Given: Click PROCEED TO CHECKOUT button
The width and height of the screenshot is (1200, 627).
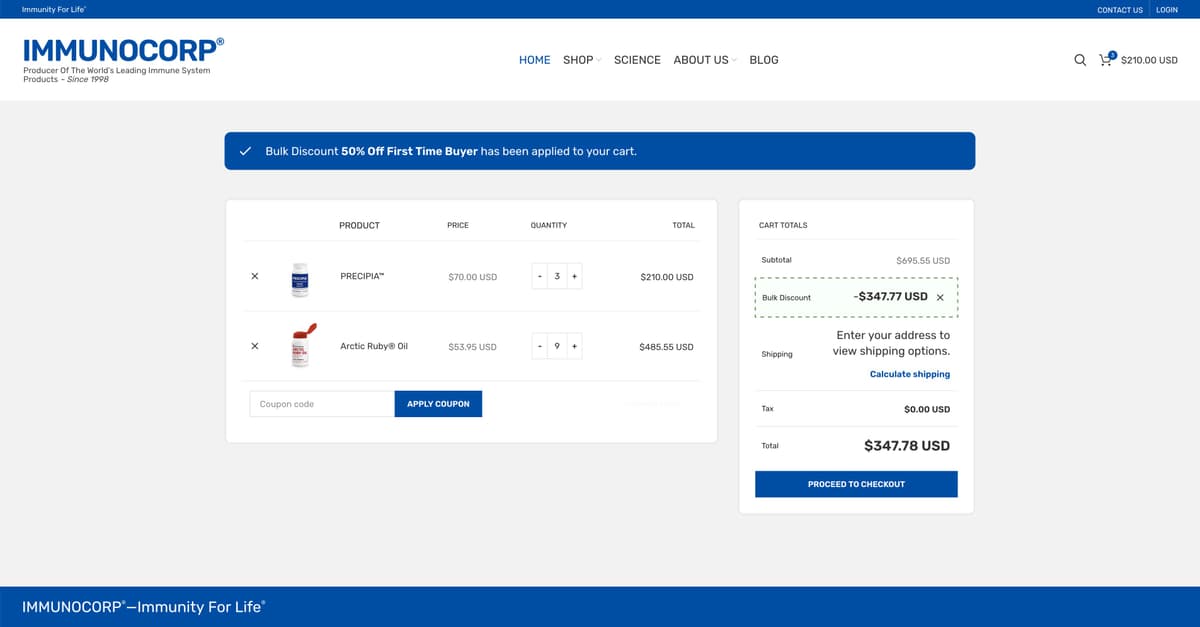Looking at the screenshot, I should tap(856, 484).
